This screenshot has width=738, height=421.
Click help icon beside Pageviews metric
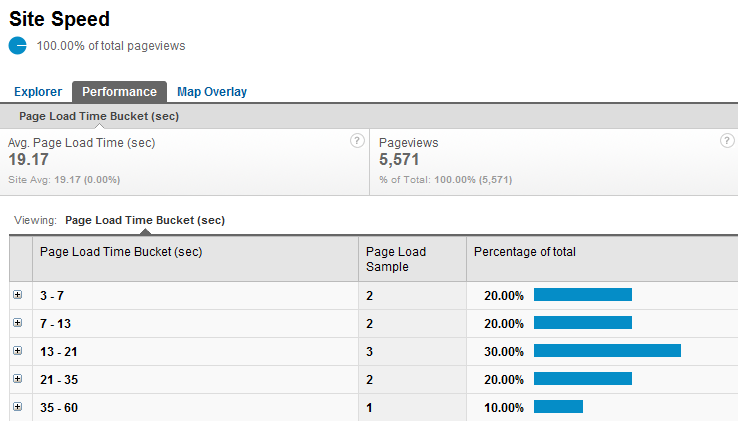(x=727, y=141)
